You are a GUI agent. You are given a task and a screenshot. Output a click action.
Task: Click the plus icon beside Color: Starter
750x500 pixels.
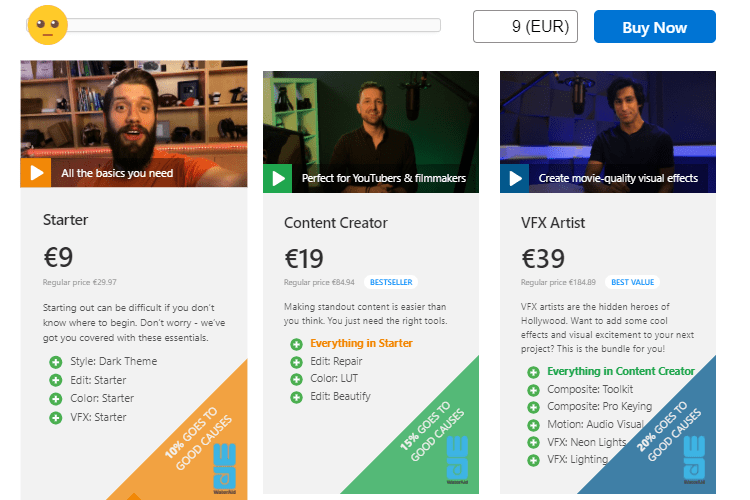[x=56, y=399]
